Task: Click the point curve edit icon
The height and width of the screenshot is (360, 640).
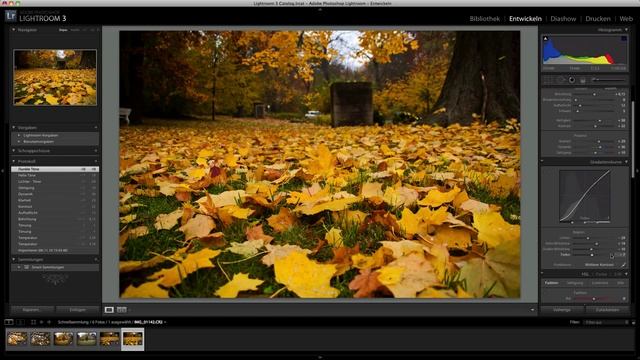Action: [624, 264]
